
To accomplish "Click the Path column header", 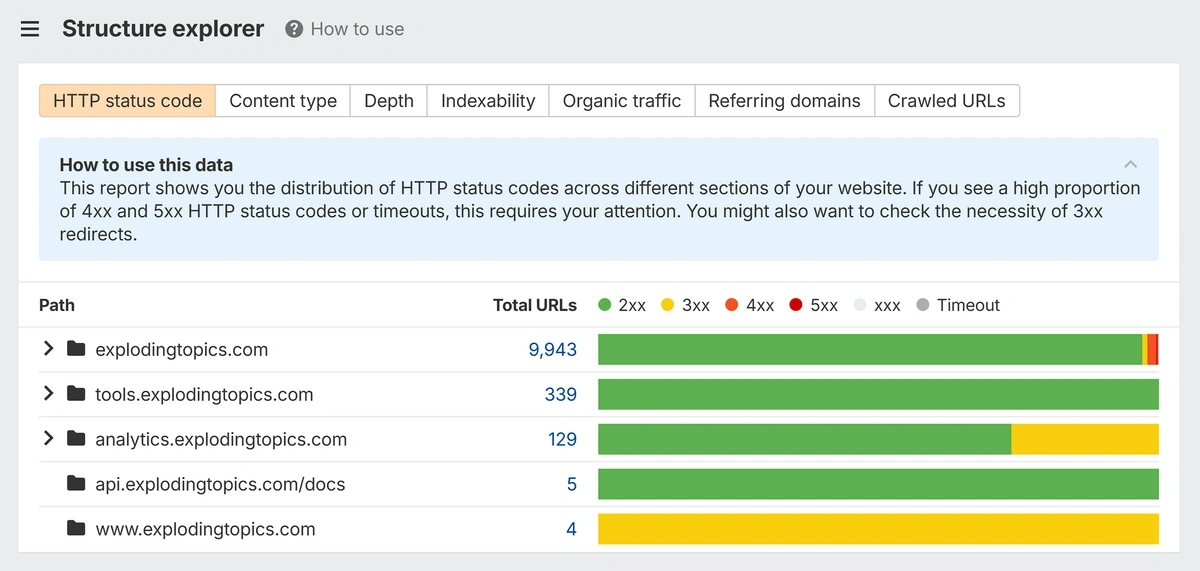I will pyautogui.click(x=57, y=305).
